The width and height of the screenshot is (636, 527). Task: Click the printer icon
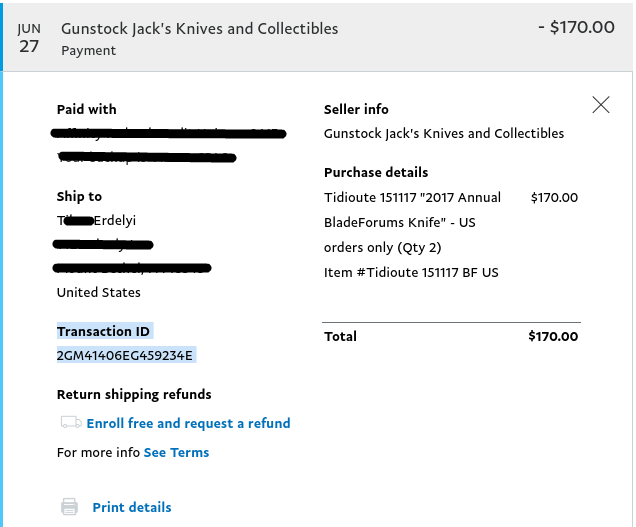pos(69,507)
